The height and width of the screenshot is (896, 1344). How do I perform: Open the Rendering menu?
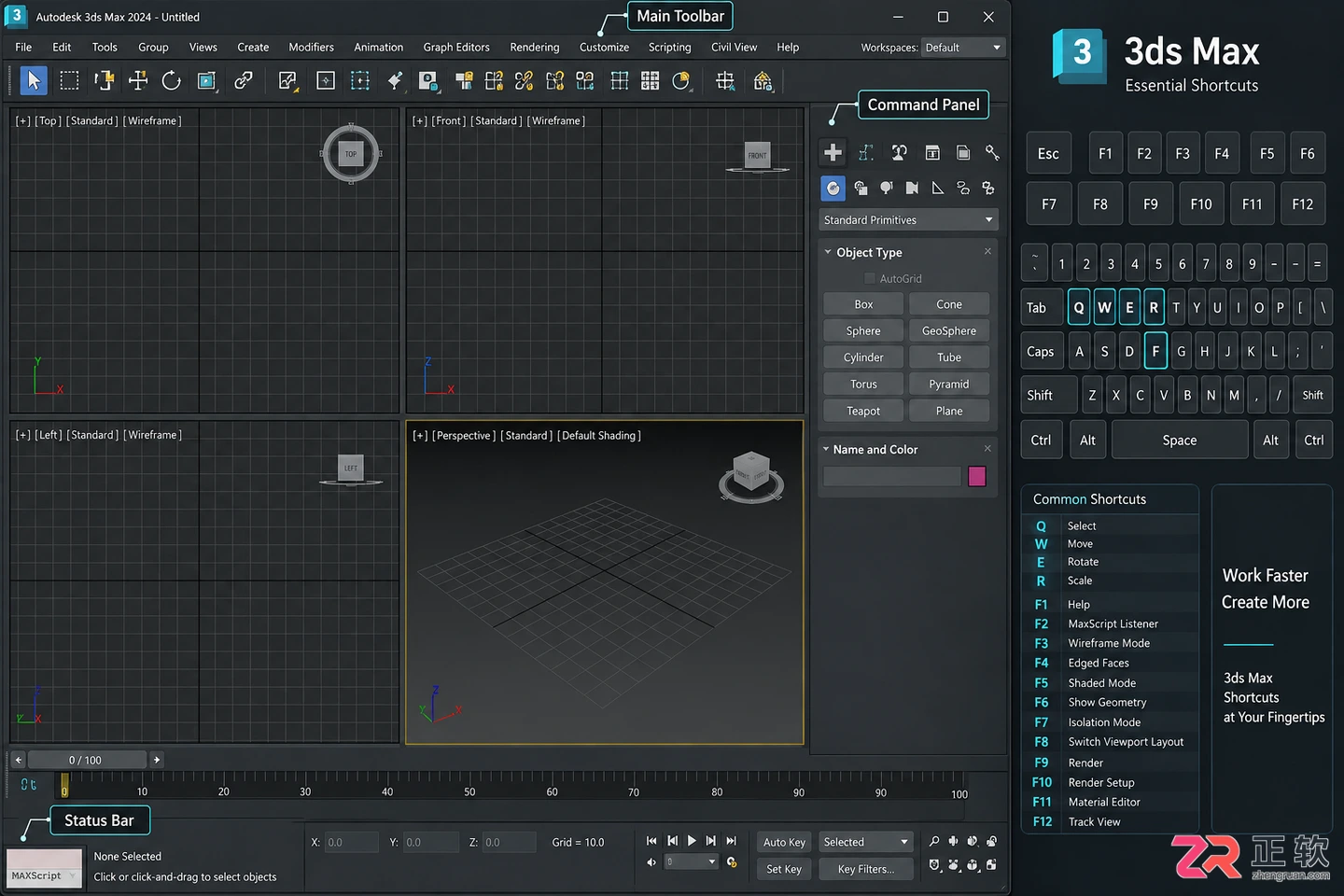(535, 48)
